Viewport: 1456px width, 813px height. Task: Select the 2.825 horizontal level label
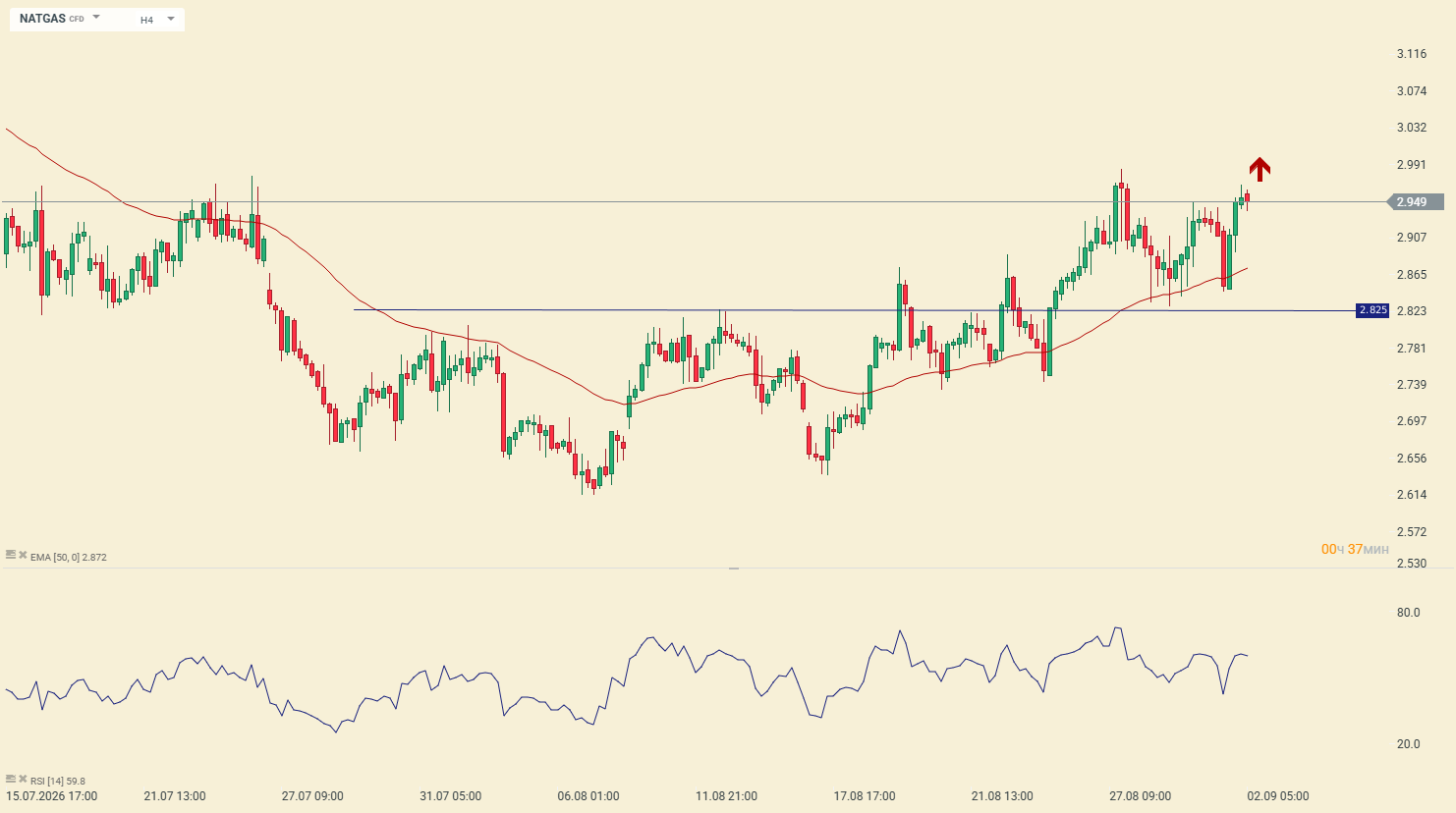point(1372,310)
